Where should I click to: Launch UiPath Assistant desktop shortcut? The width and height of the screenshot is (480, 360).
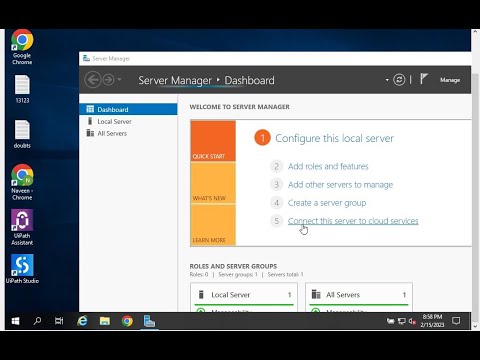pos(22,227)
